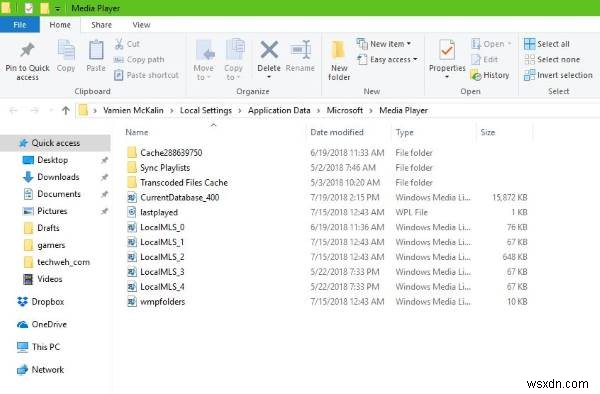The width and height of the screenshot is (600, 394).
Task: Open the New item dropdown
Action: tap(384, 44)
